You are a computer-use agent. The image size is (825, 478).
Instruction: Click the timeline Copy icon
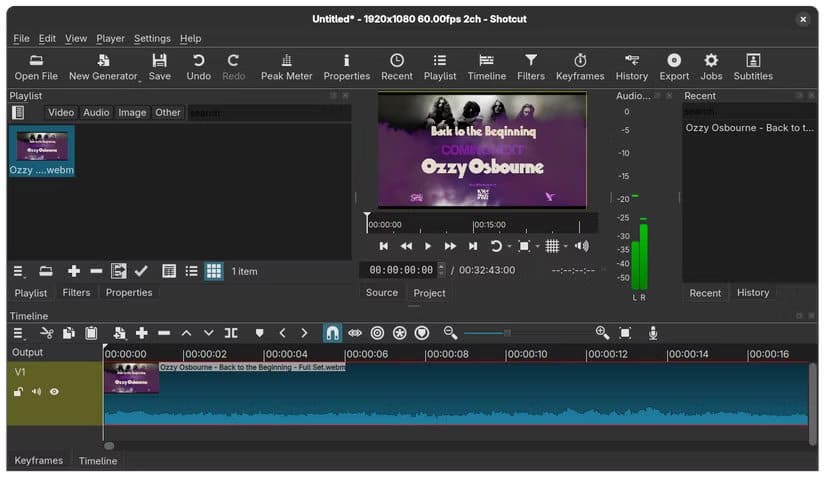coord(69,333)
